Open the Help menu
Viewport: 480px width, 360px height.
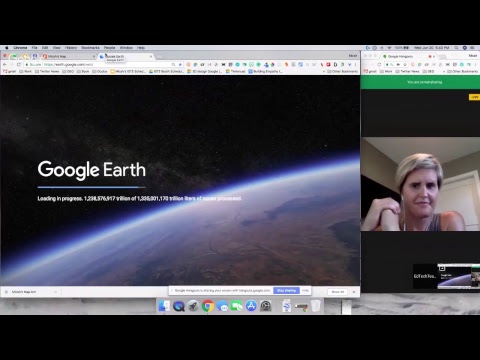pyautogui.click(x=141, y=48)
